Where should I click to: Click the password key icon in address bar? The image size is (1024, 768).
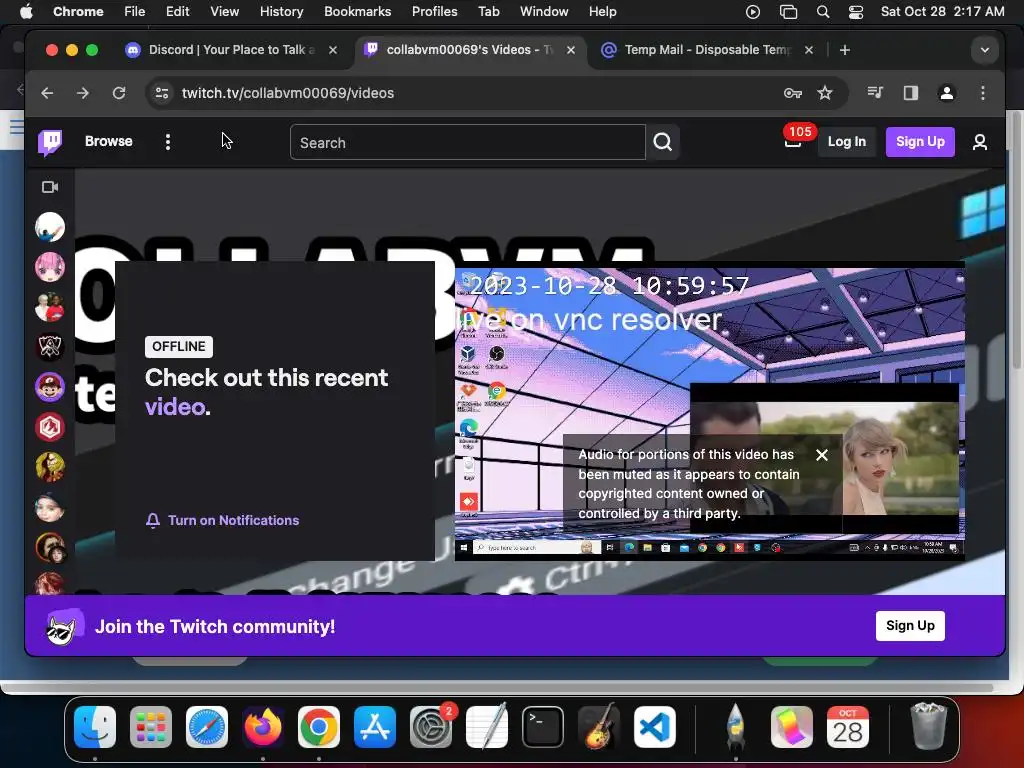click(x=793, y=93)
